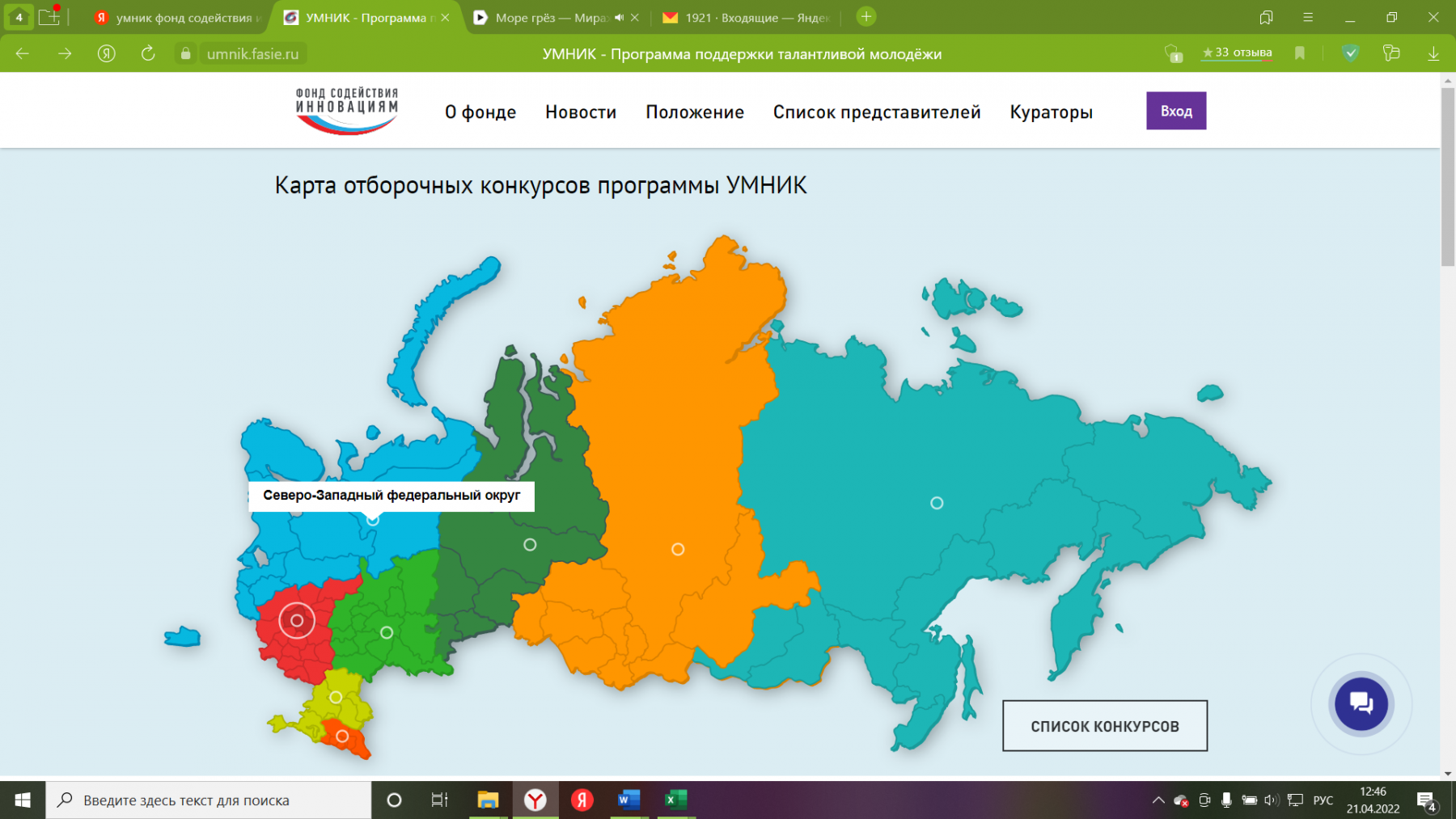Open Word from the taskbar
Screen dimensions: 1456x819
[x=629, y=800]
